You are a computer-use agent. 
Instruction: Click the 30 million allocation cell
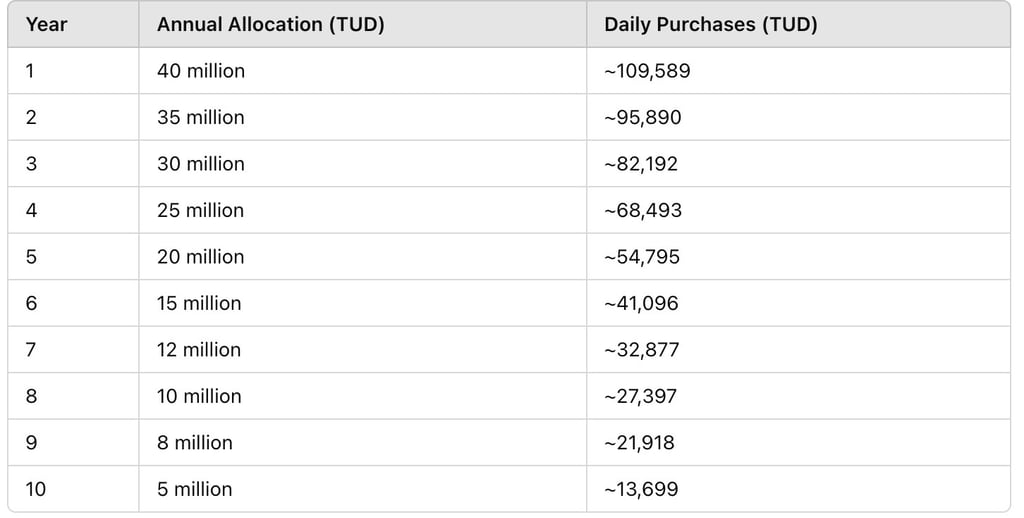(200, 164)
